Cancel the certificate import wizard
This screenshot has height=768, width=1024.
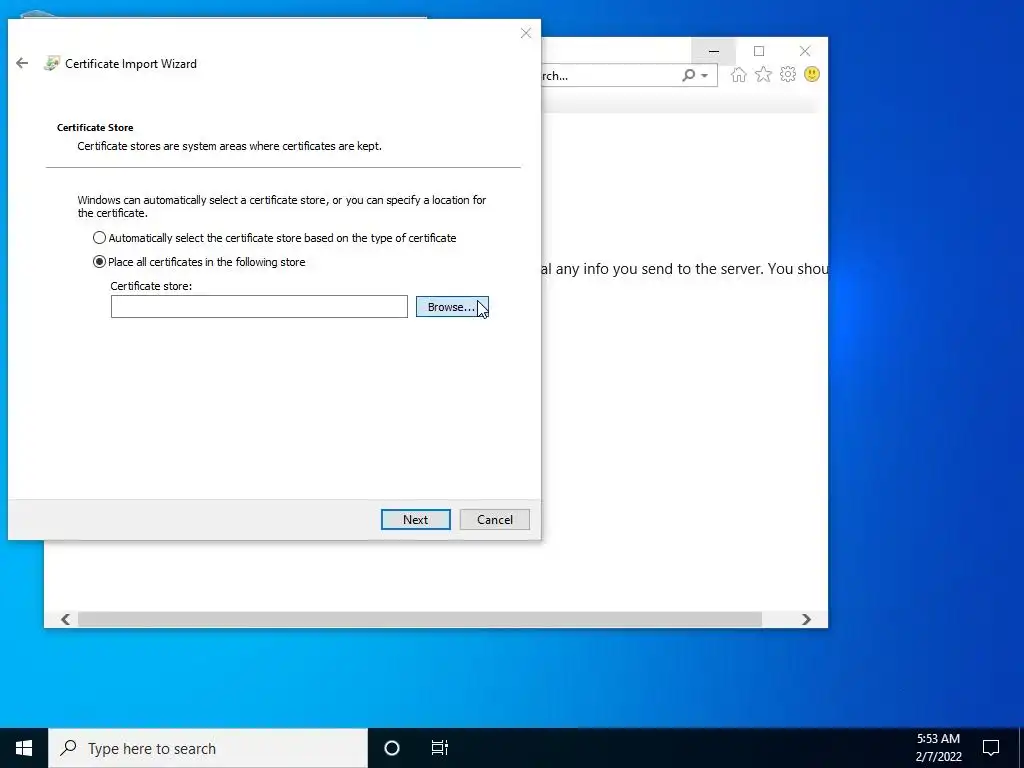pos(494,520)
